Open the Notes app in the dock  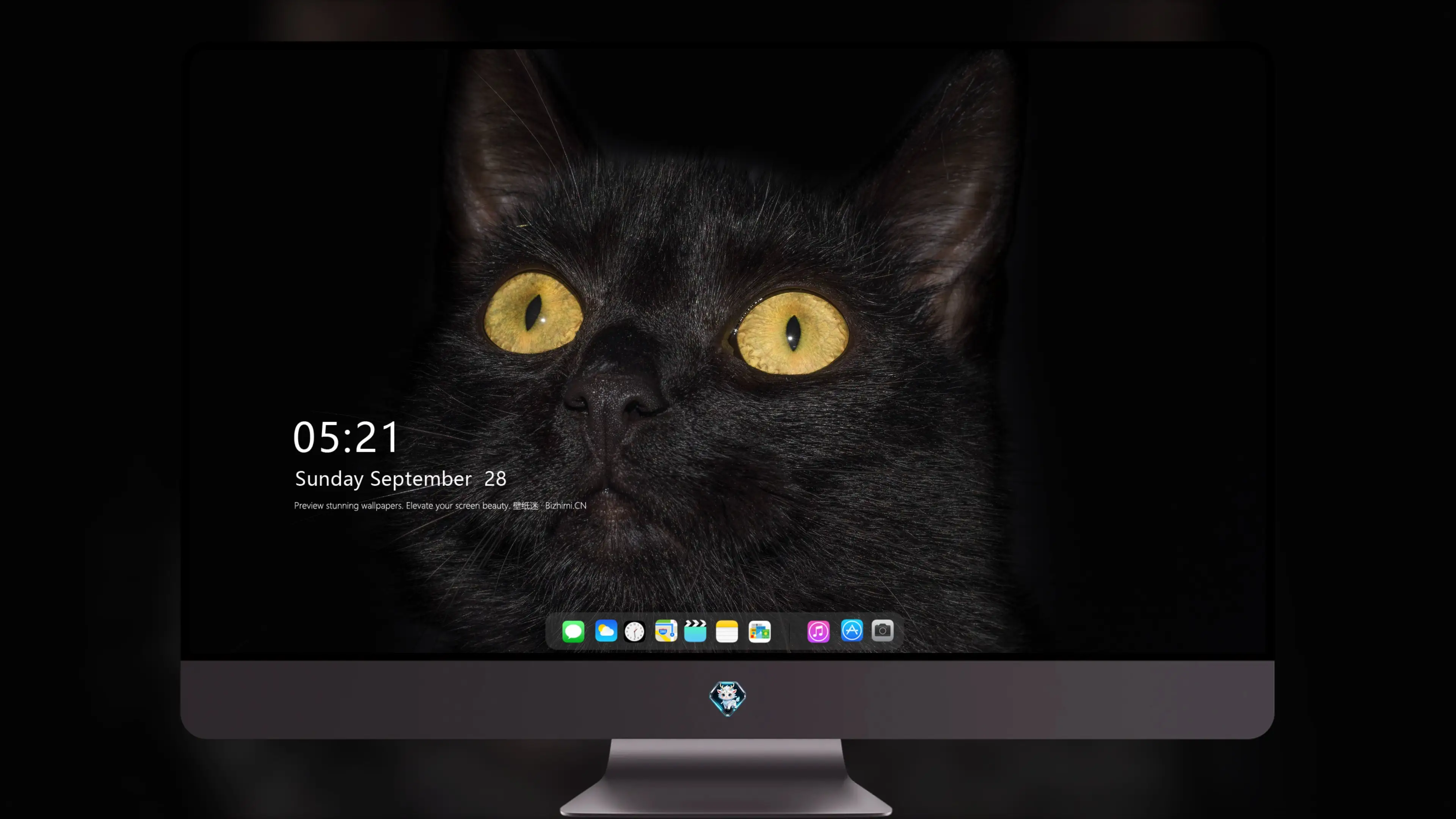727,631
